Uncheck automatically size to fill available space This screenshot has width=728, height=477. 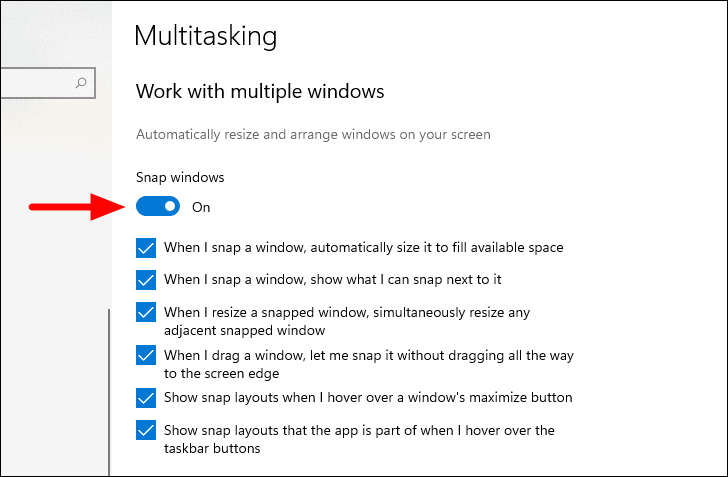146,248
